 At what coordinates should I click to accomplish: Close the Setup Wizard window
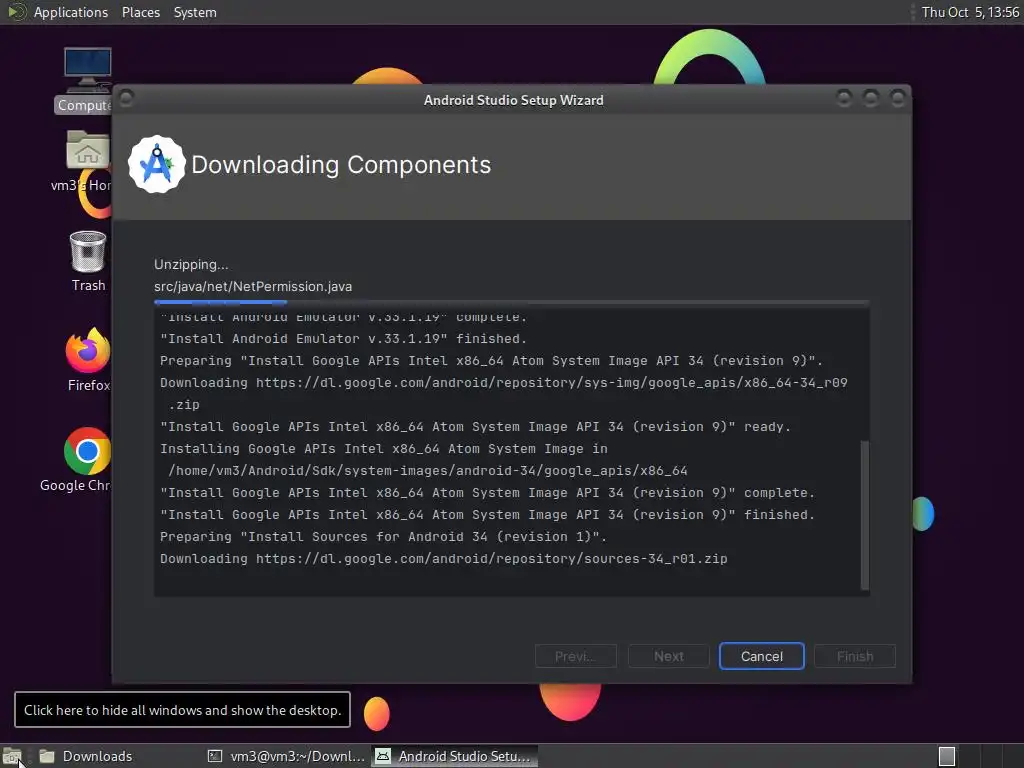[x=898, y=98]
